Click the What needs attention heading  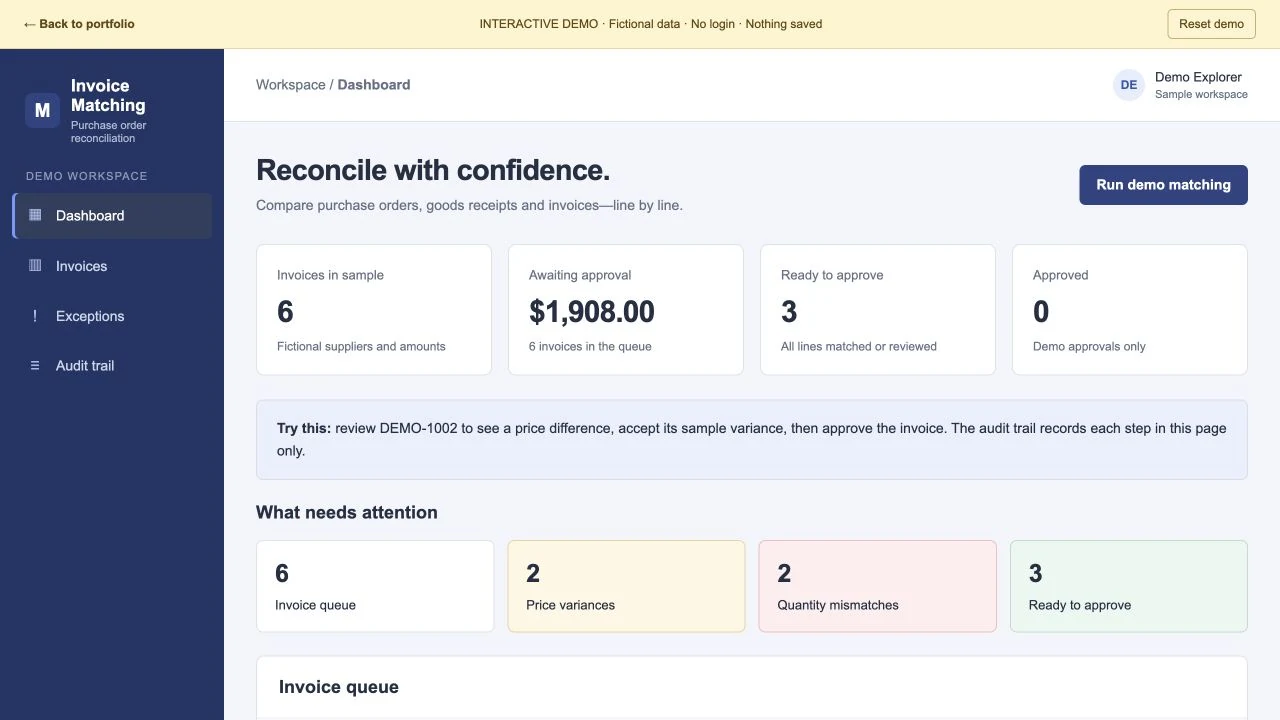pyautogui.click(x=347, y=512)
